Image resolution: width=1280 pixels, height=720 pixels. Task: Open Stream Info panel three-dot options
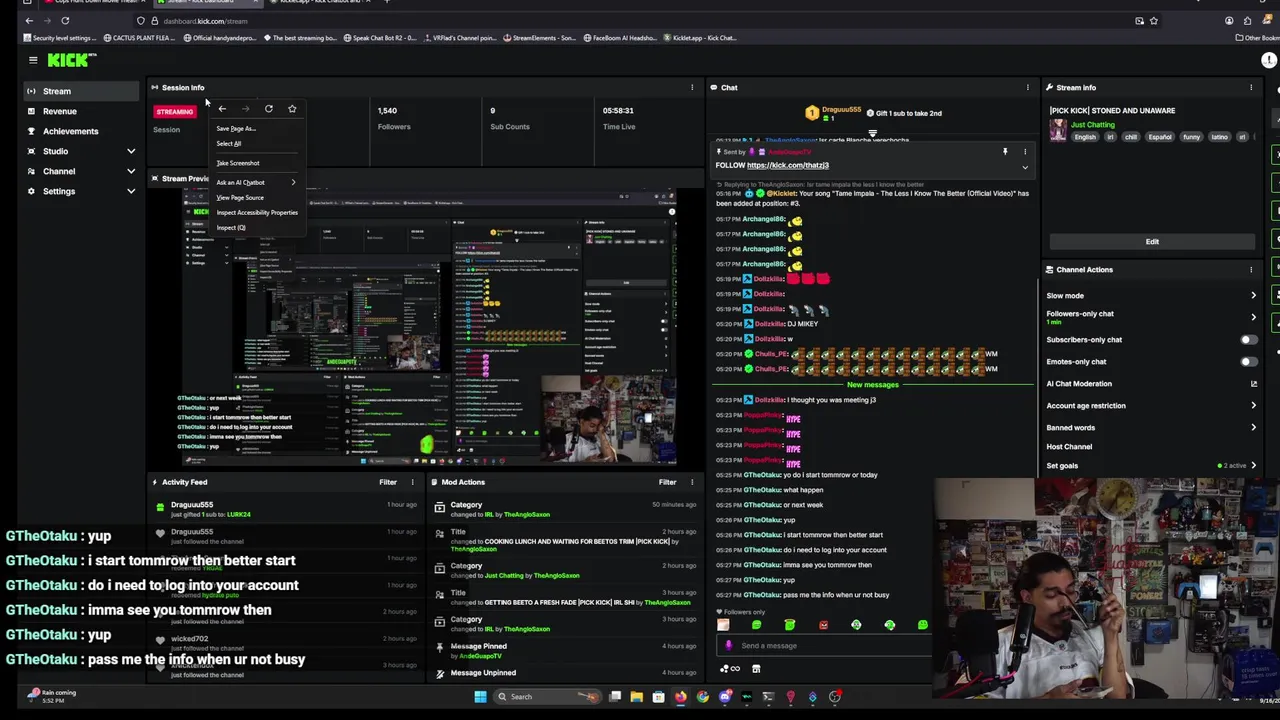(x=1251, y=87)
